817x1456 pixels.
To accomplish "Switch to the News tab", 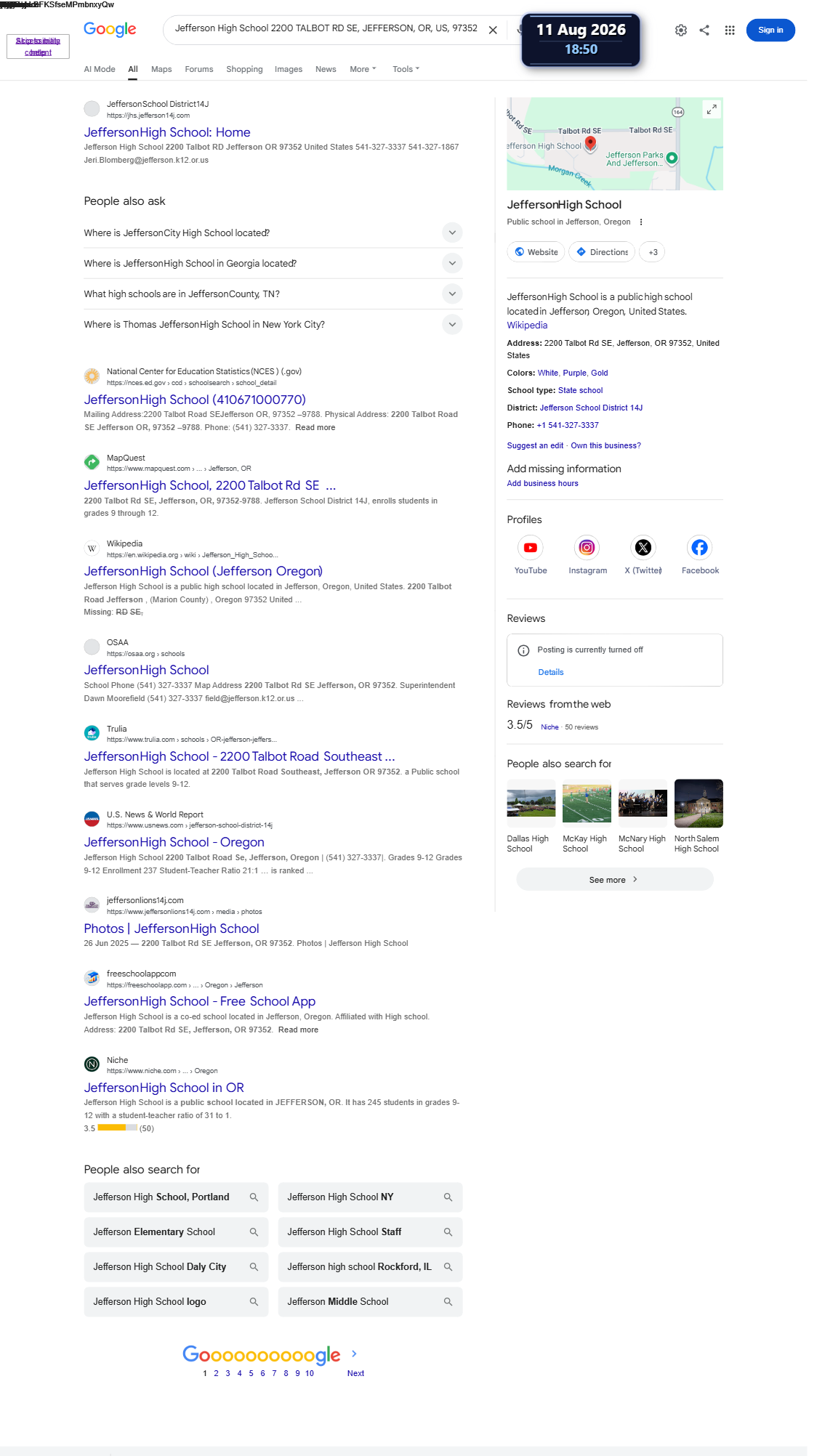I will point(326,69).
